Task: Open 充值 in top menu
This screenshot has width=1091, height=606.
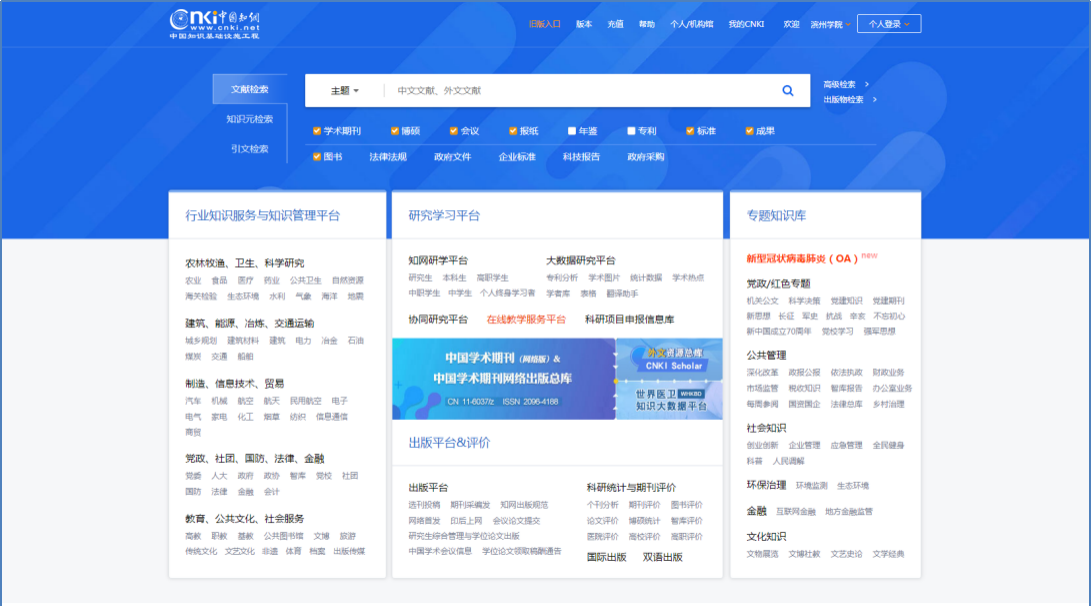Action: pyautogui.click(x=615, y=24)
